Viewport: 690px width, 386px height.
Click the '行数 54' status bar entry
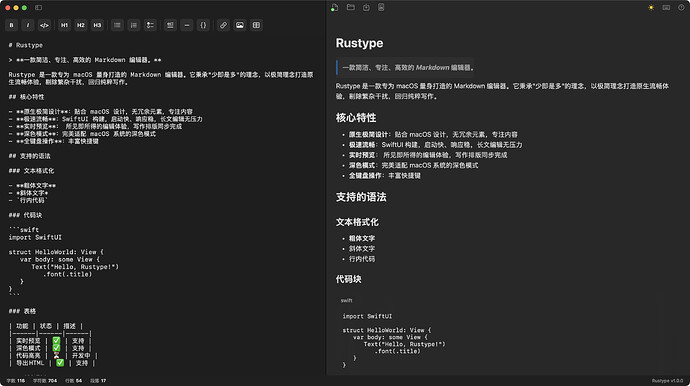73,381
